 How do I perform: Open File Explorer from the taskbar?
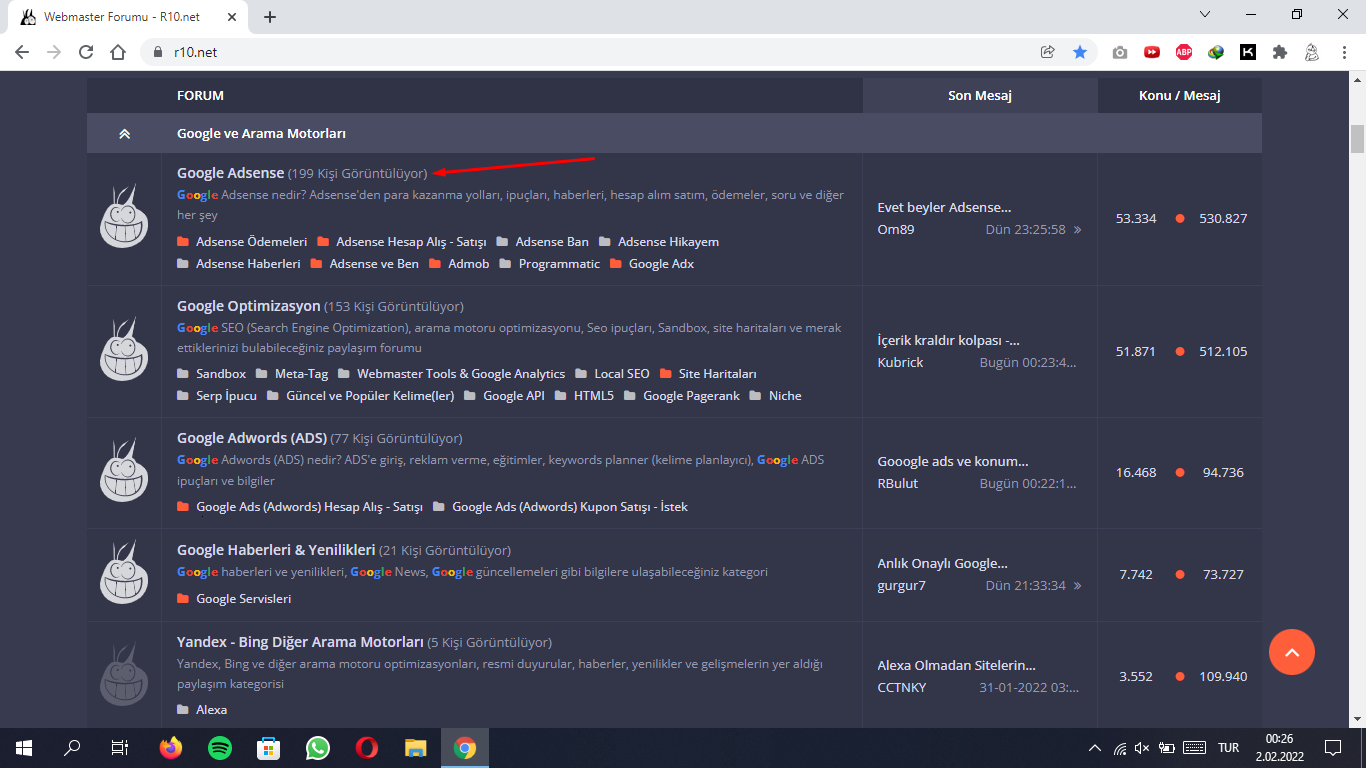(416, 747)
